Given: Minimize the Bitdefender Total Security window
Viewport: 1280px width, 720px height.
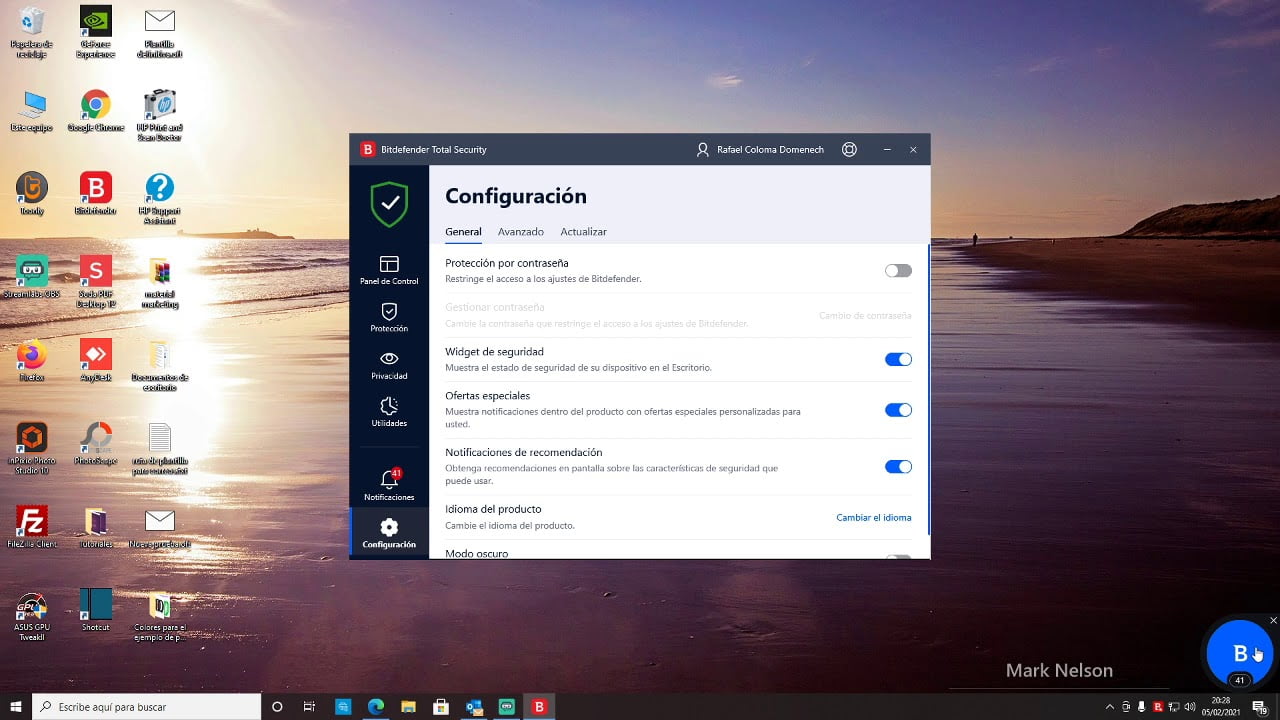Looking at the screenshot, I should point(887,149).
